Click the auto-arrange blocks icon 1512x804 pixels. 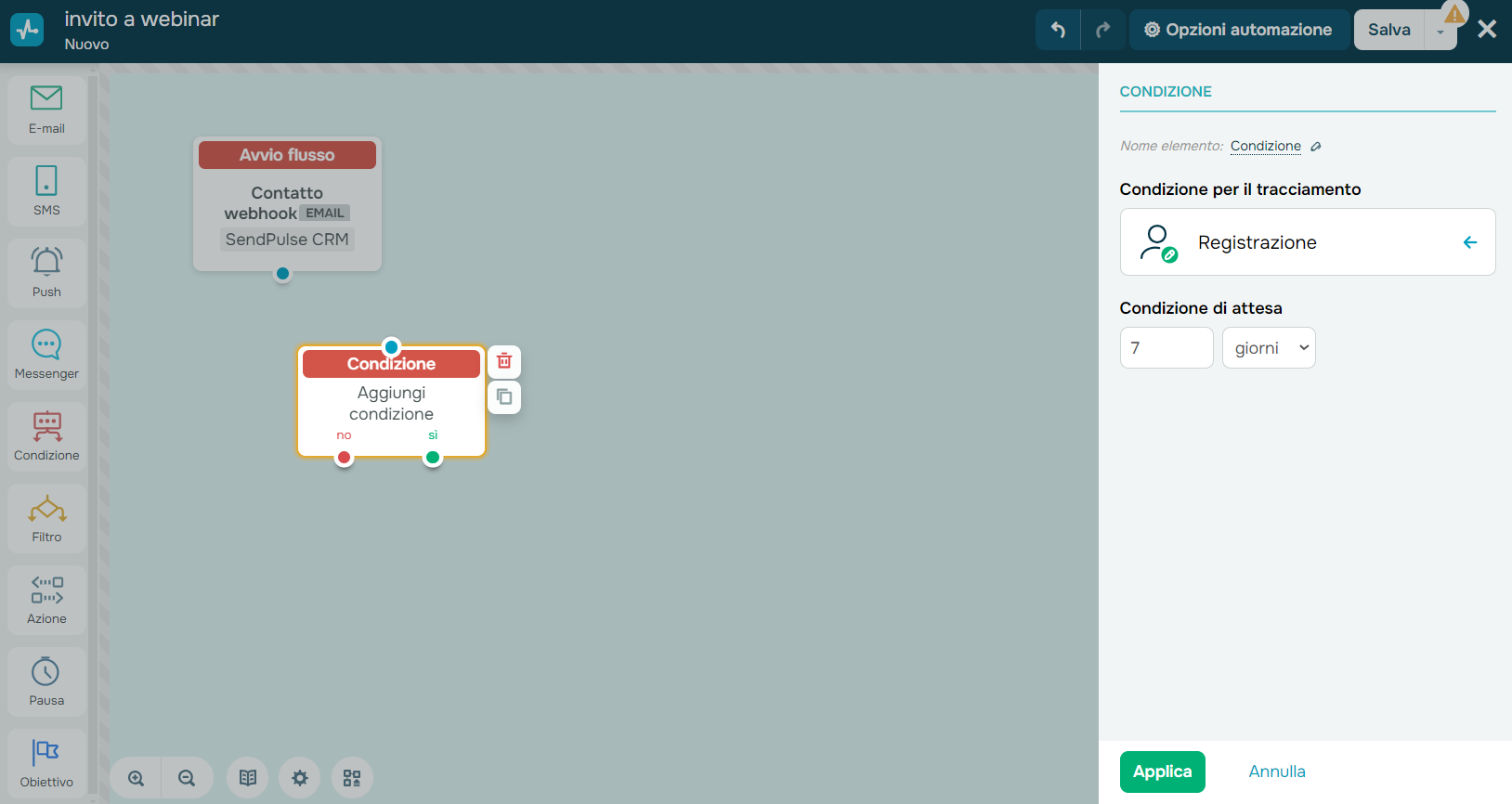point(352,778)
